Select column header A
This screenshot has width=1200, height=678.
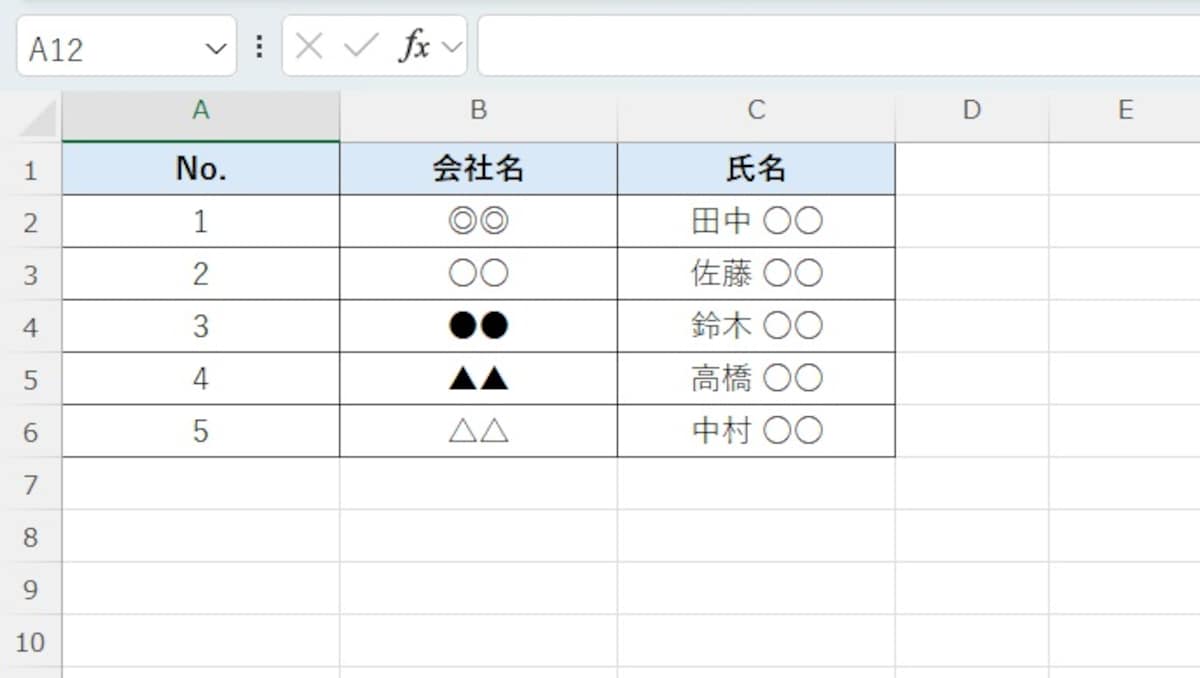200,110
